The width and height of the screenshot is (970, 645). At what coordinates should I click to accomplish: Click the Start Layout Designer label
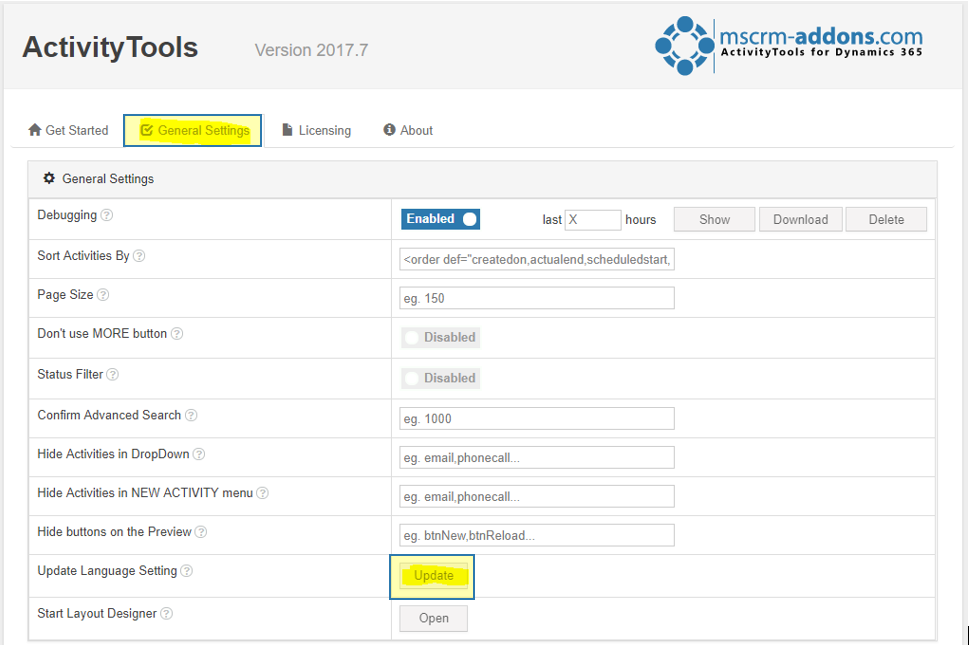(97, 613)
